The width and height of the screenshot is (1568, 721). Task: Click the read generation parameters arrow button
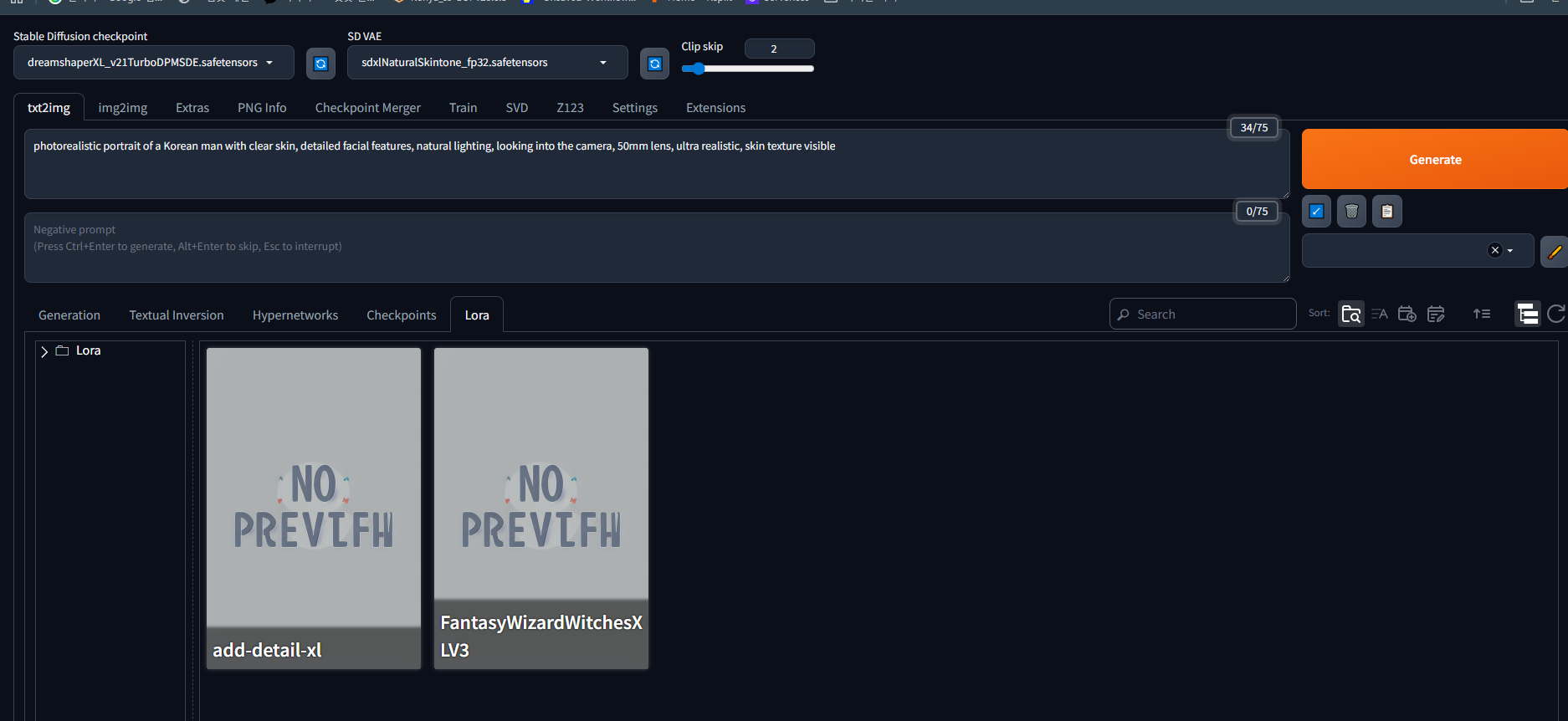pos(1316,212)
